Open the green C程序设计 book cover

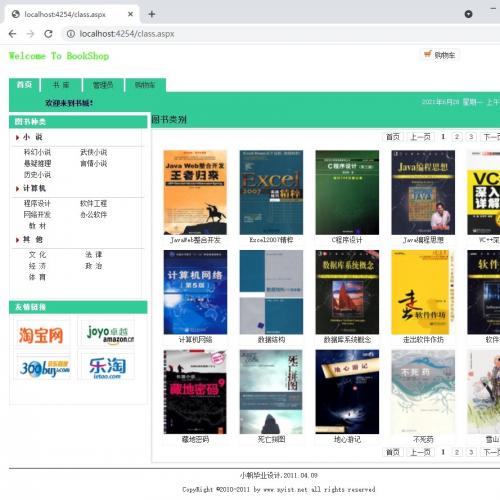coord(347,192)
